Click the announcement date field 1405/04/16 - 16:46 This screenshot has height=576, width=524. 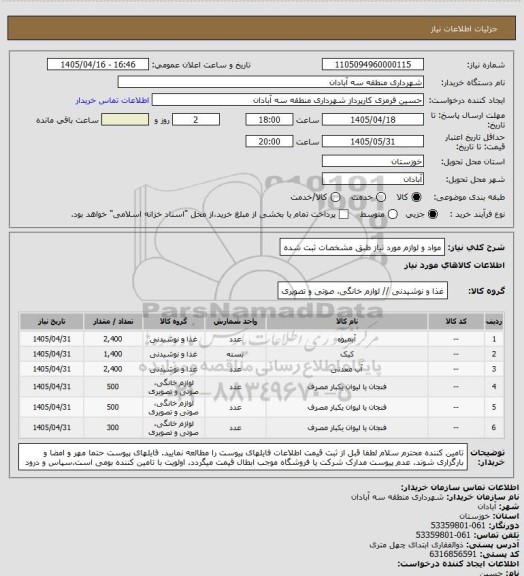pyautogui.click(x=98, y=64)
